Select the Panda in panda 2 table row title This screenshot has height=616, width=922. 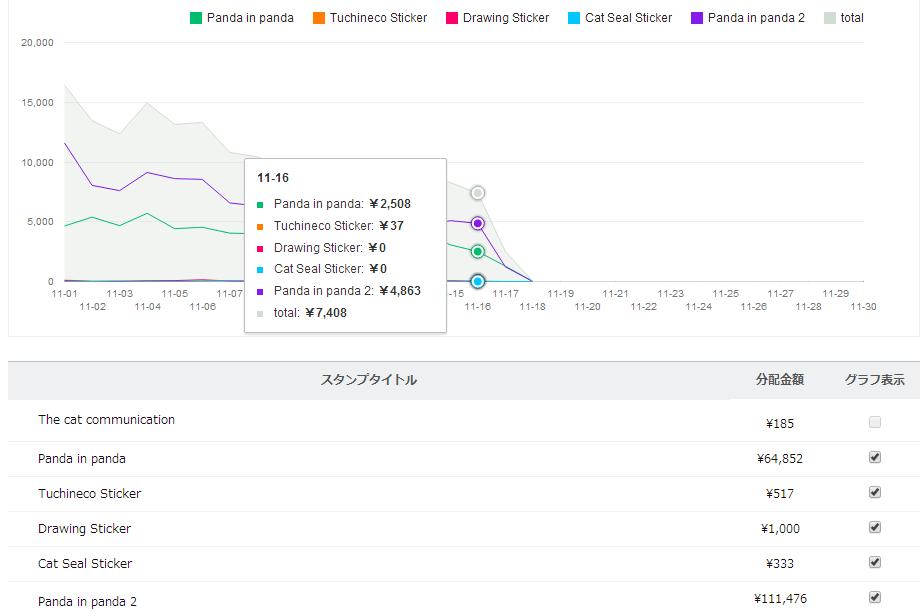tap(87, 601)
